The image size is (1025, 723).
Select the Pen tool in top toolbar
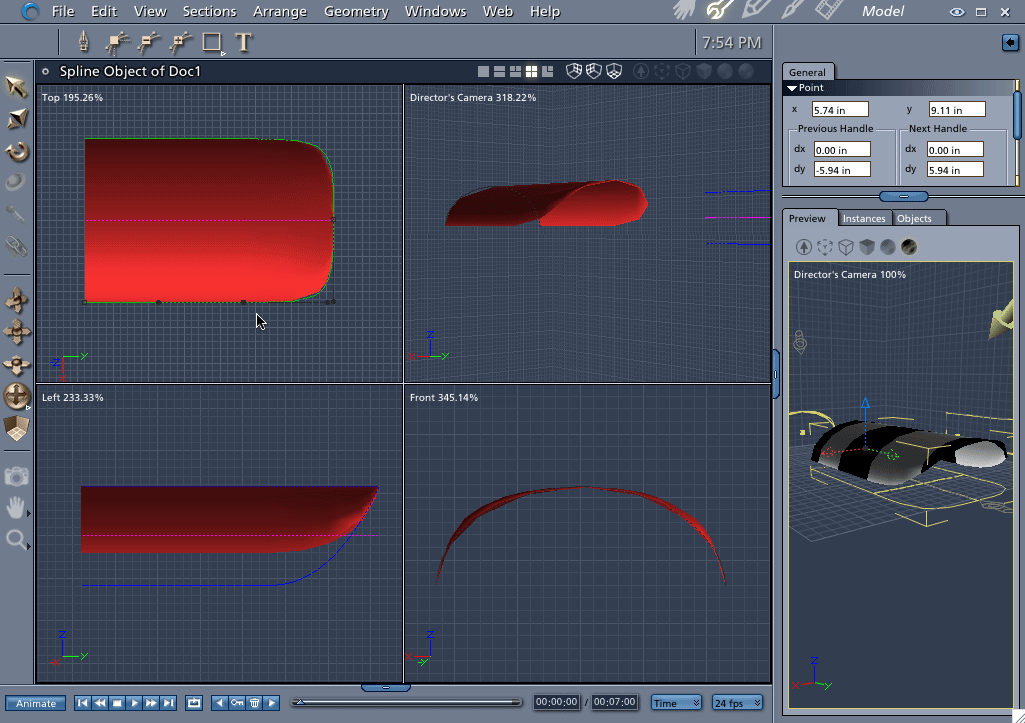tap(84, 43)
